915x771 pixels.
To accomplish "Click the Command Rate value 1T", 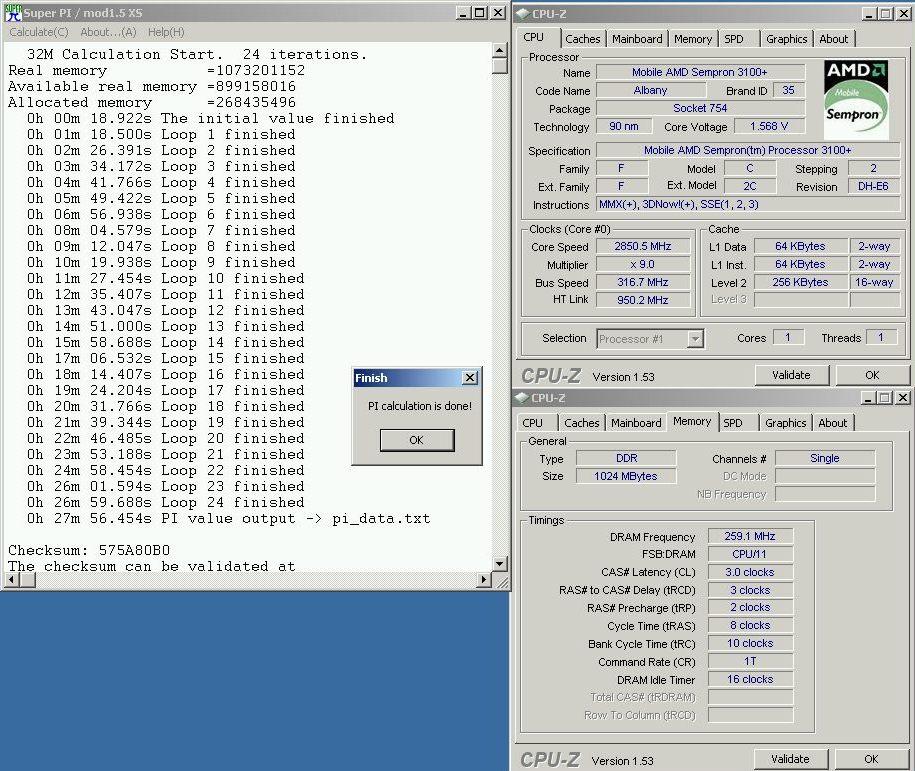I will pos(750,661).
